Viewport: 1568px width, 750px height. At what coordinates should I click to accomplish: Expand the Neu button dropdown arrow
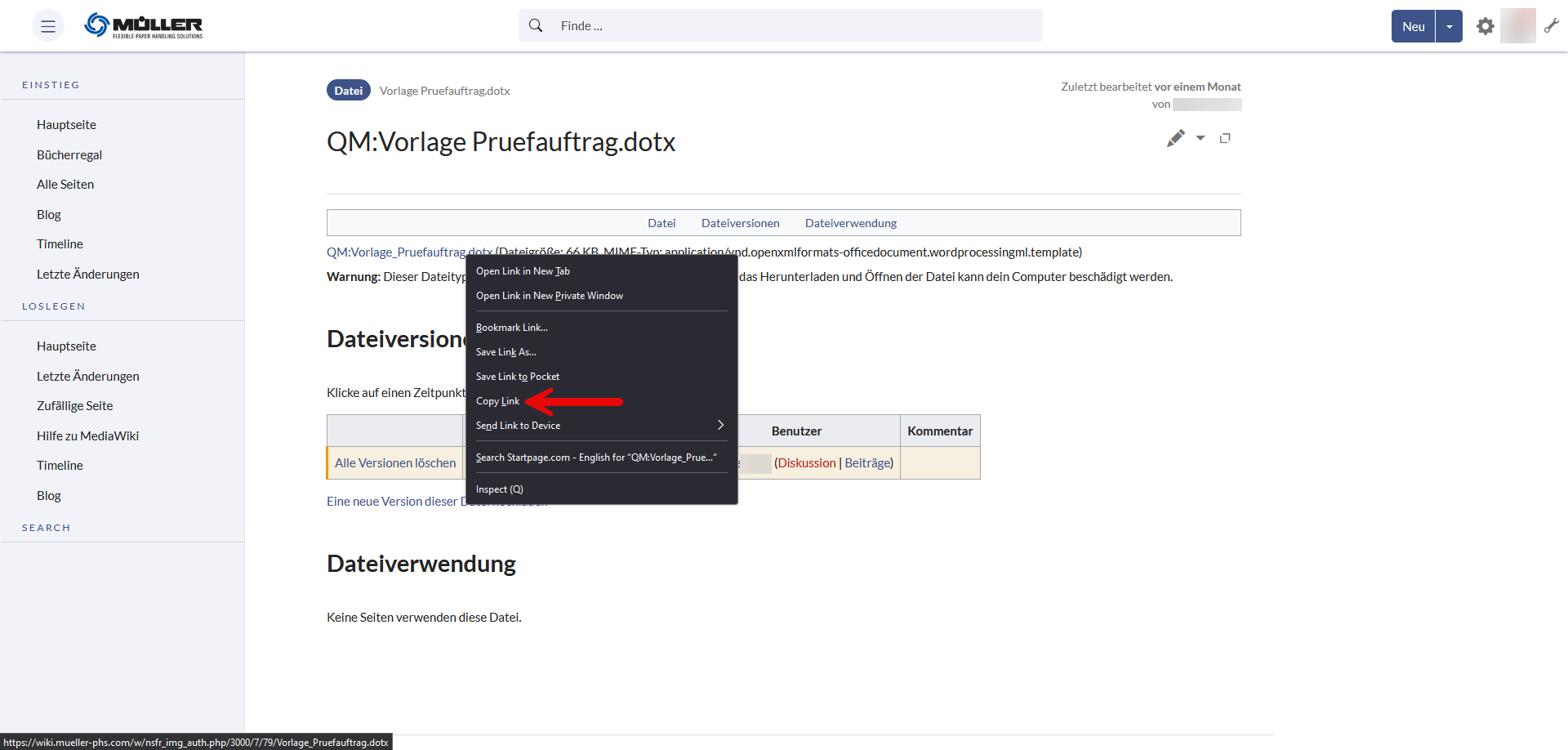(1449, 26)
